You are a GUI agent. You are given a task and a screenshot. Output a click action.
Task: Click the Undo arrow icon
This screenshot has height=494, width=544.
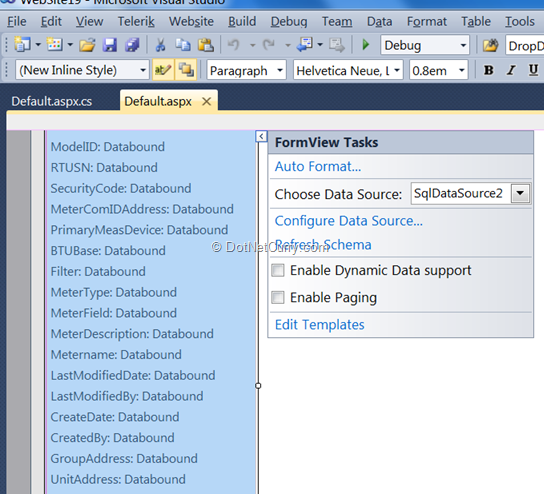[234, 45]
